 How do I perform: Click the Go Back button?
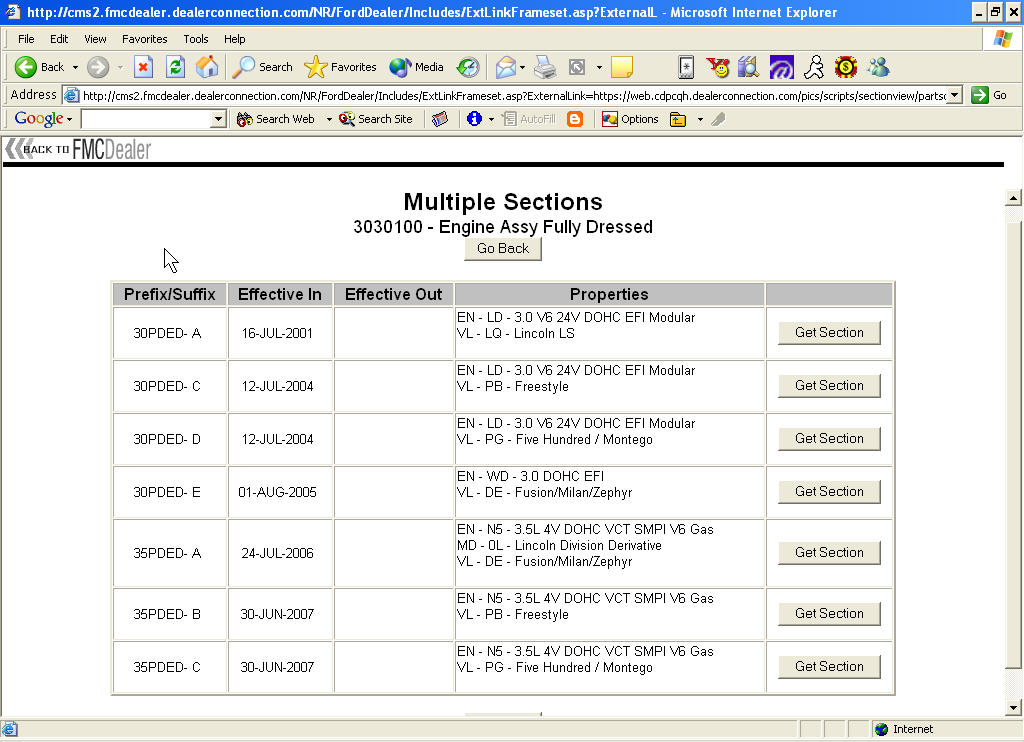point(502,248)
